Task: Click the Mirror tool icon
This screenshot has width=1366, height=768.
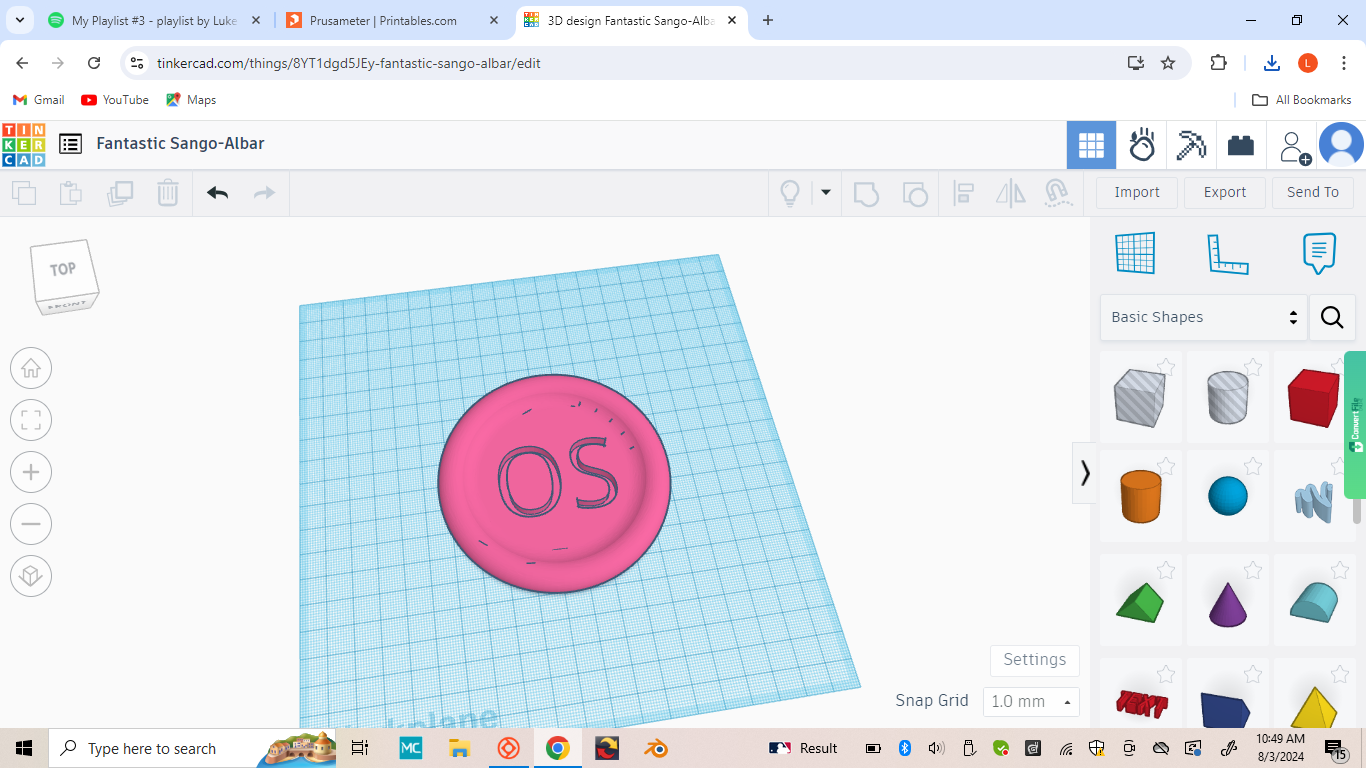Action: pos(1011,193)
